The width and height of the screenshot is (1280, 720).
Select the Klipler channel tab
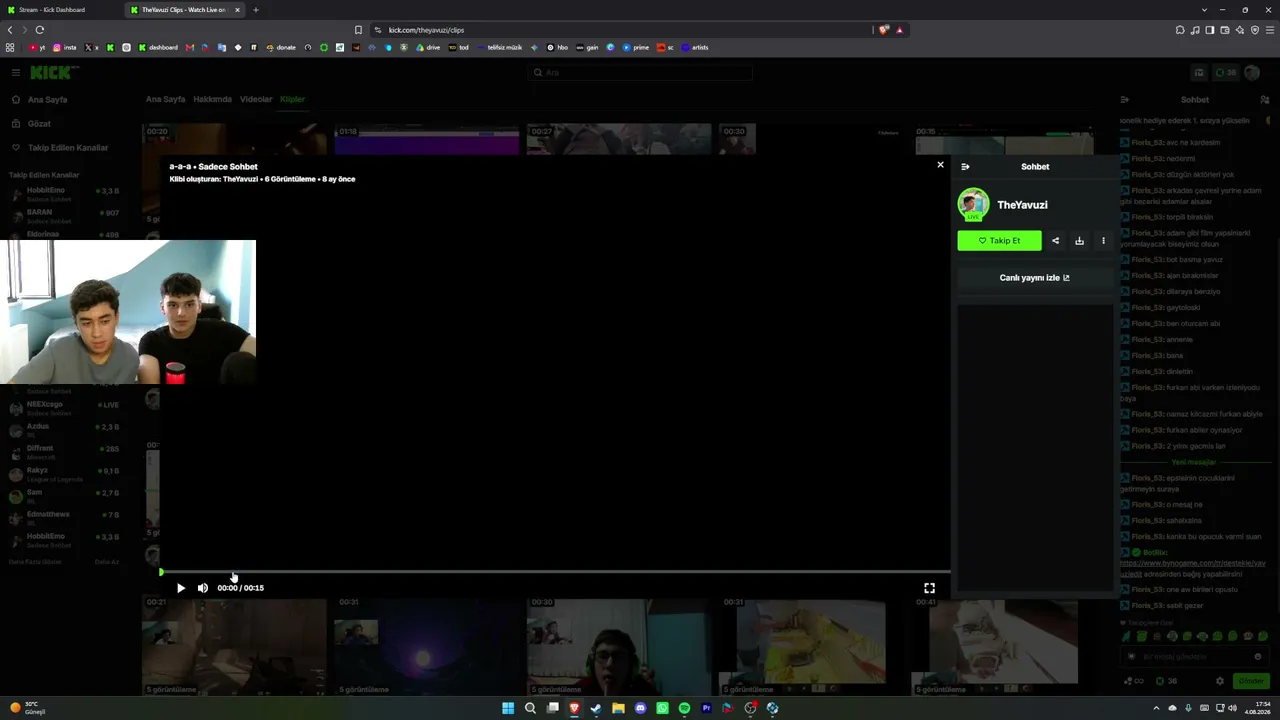pos(292,99)
